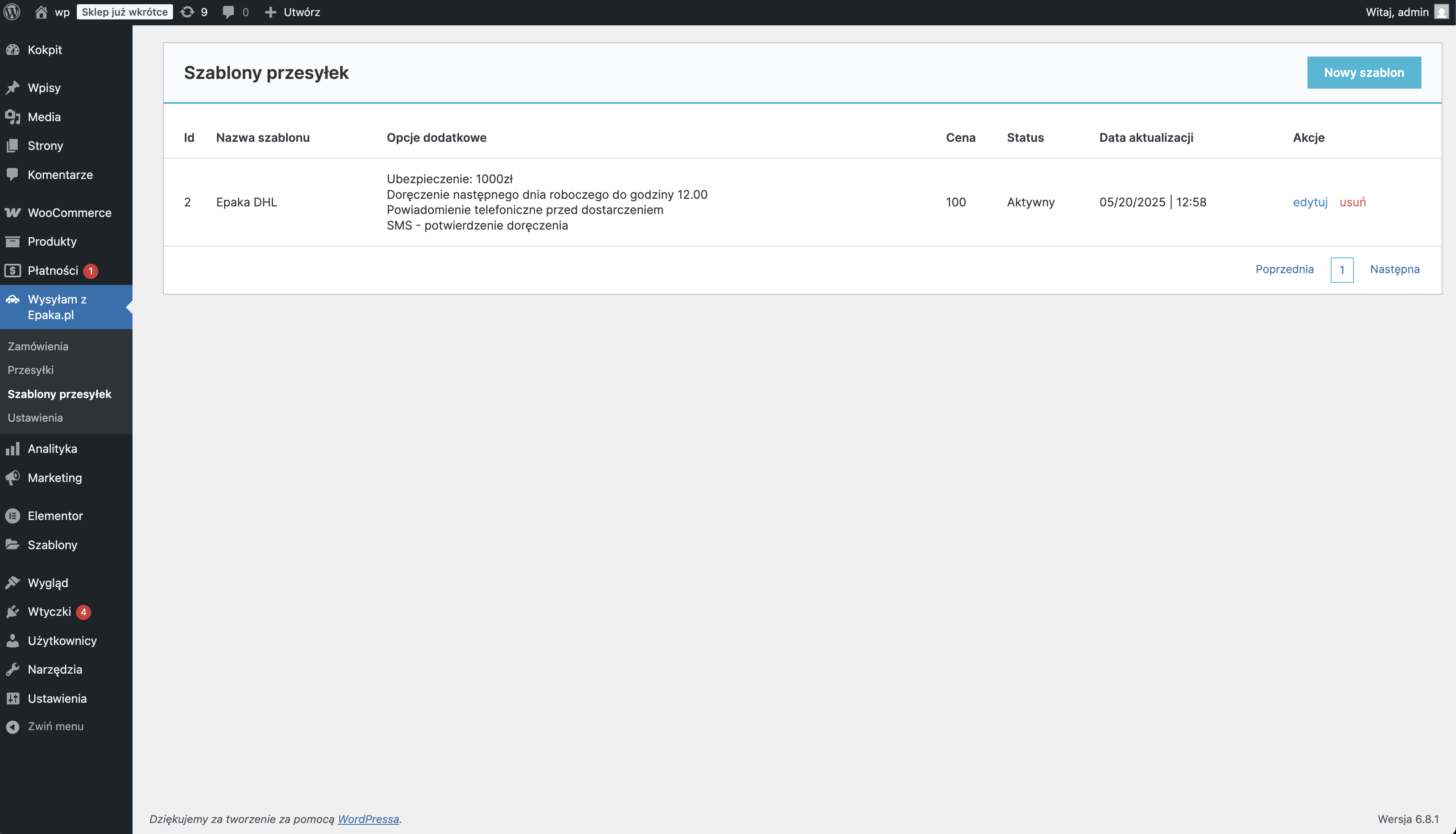
Task: Click the admin avatar thumbnail
Action: pos(1441,12)
